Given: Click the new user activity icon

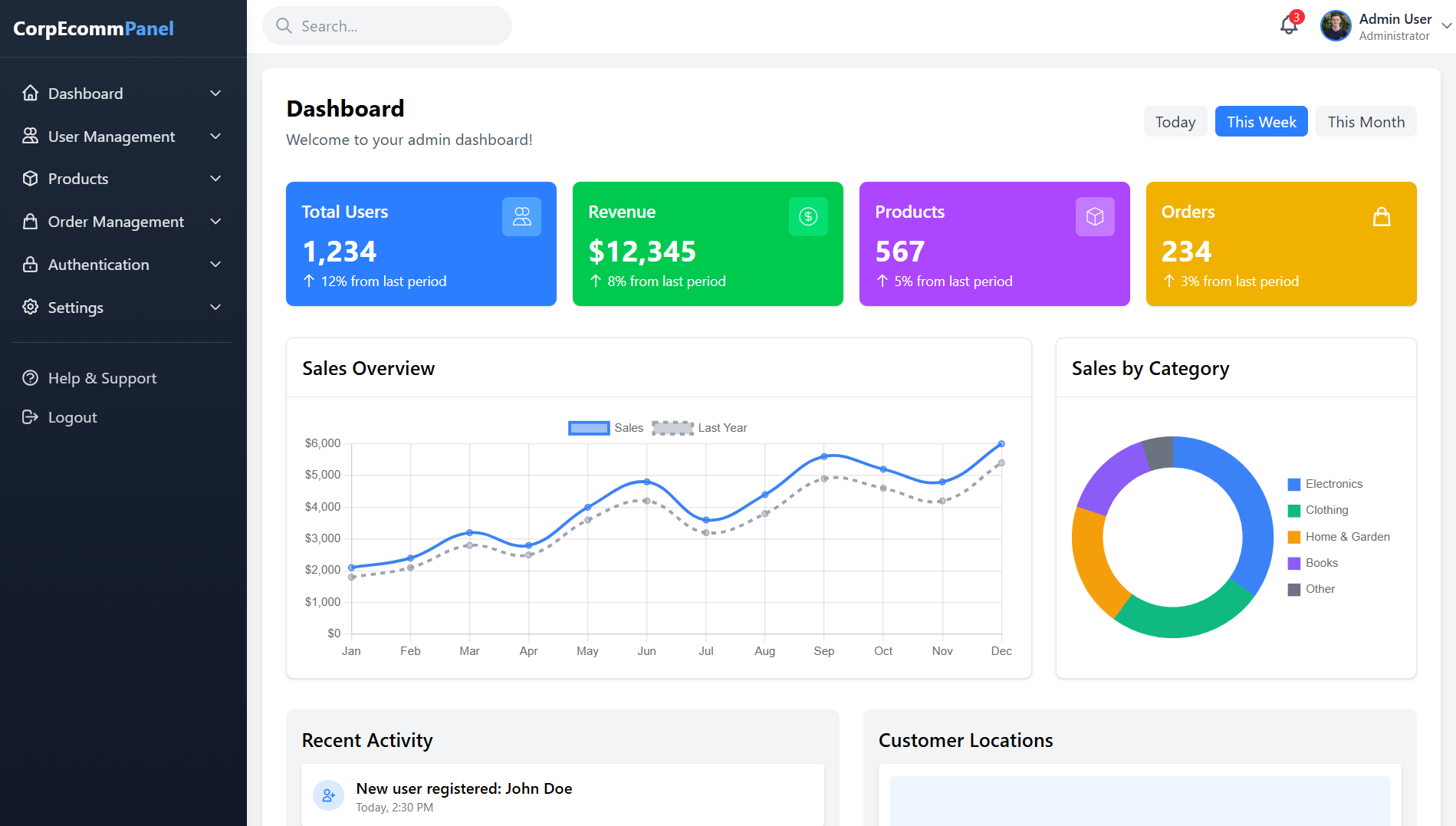Looking at the screenshot, I should tap(329, 796).
